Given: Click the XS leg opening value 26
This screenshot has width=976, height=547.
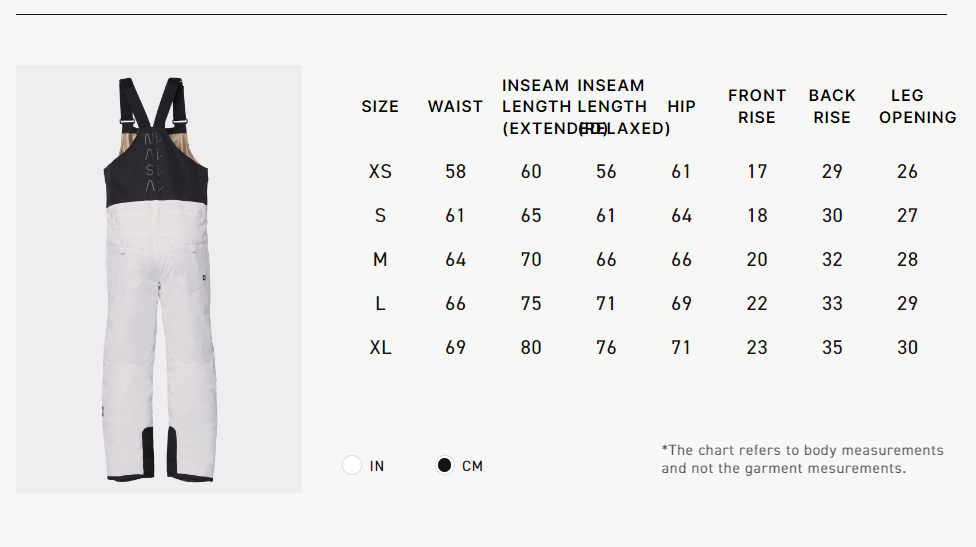Looking at the screenshot, I should [x=908, y=171].
